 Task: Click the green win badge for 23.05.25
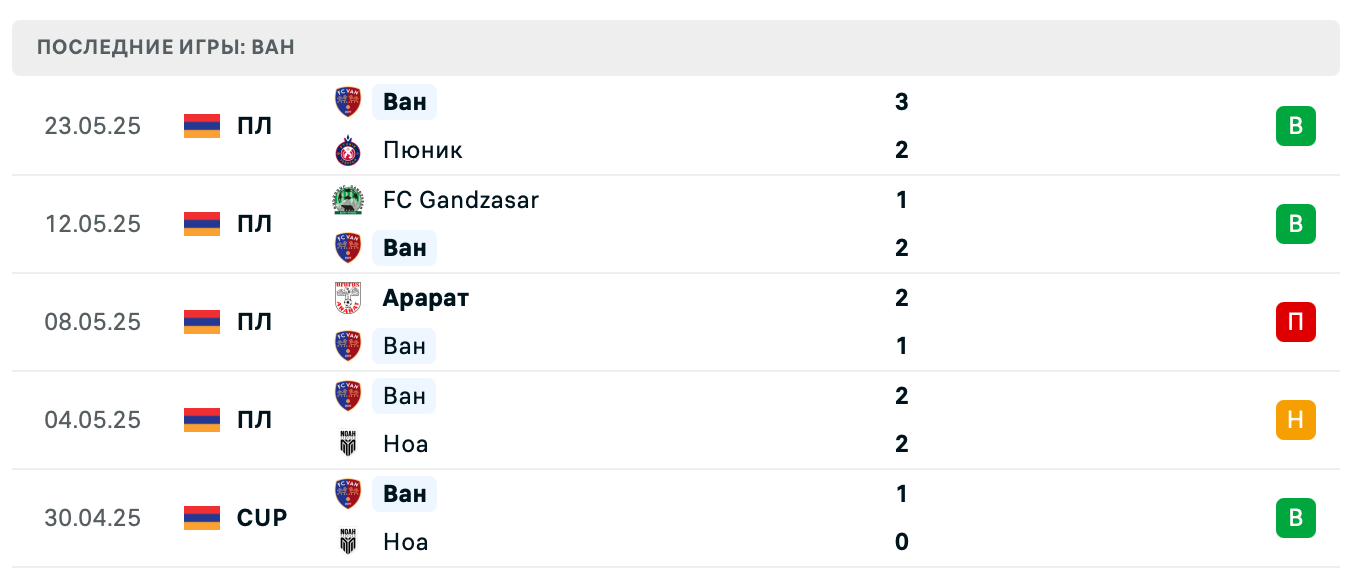[x=1295, y=126]
